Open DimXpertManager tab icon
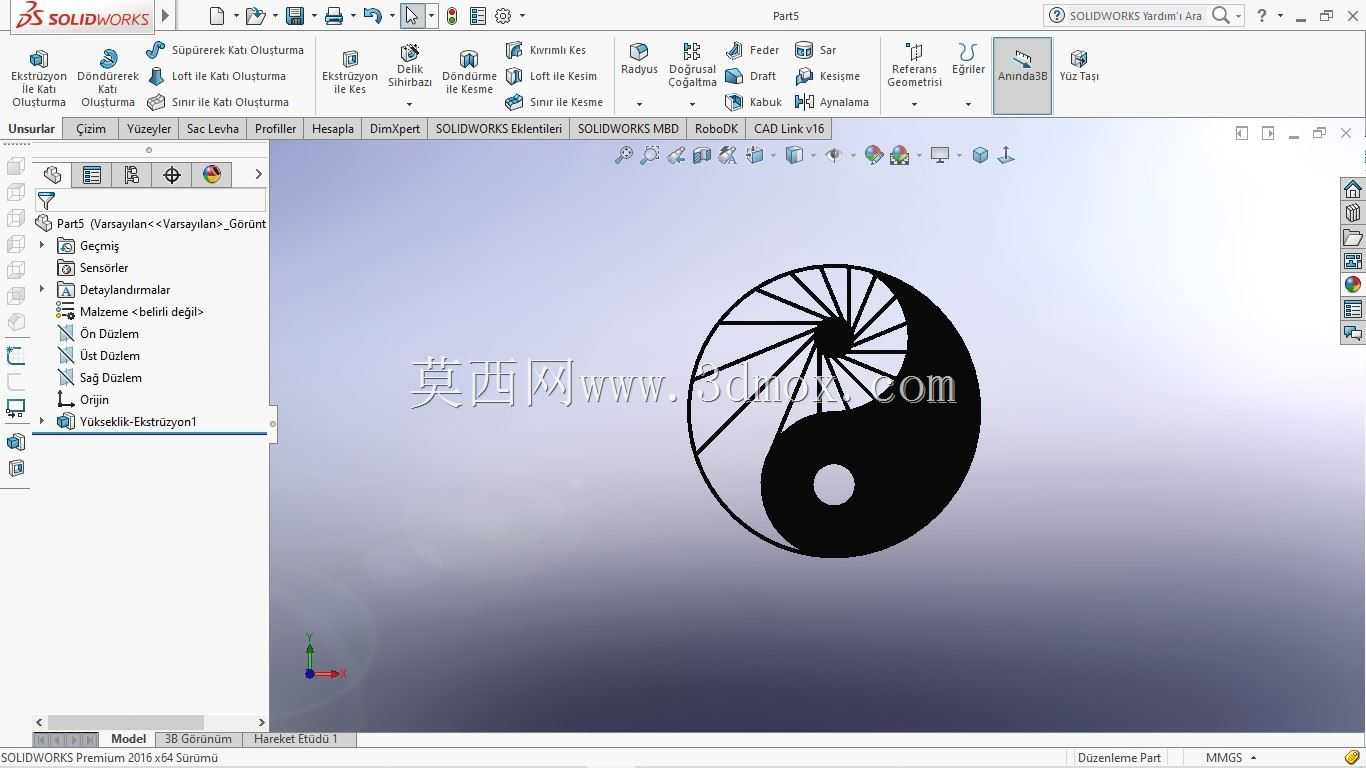This screenshot has height=768, width=1366. click(x=172, y=175)
